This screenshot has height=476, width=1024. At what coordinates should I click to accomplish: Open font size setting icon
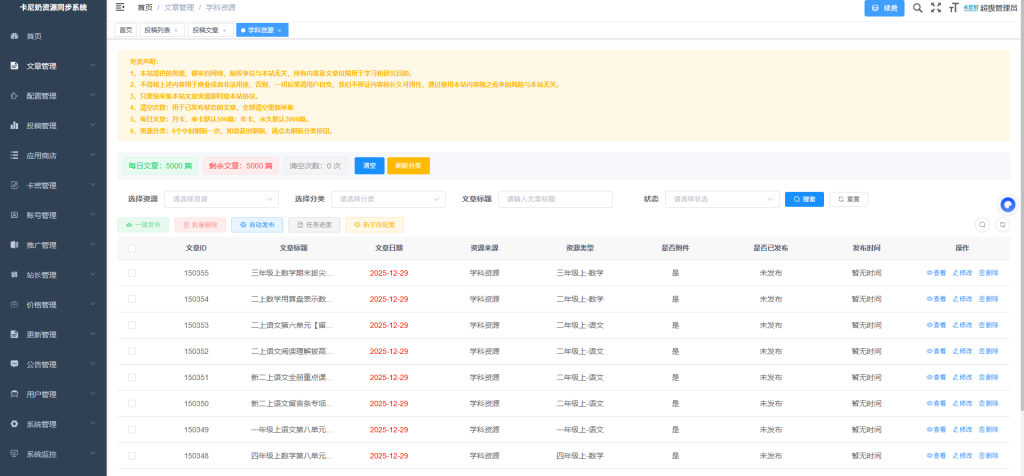coord(953,8)
